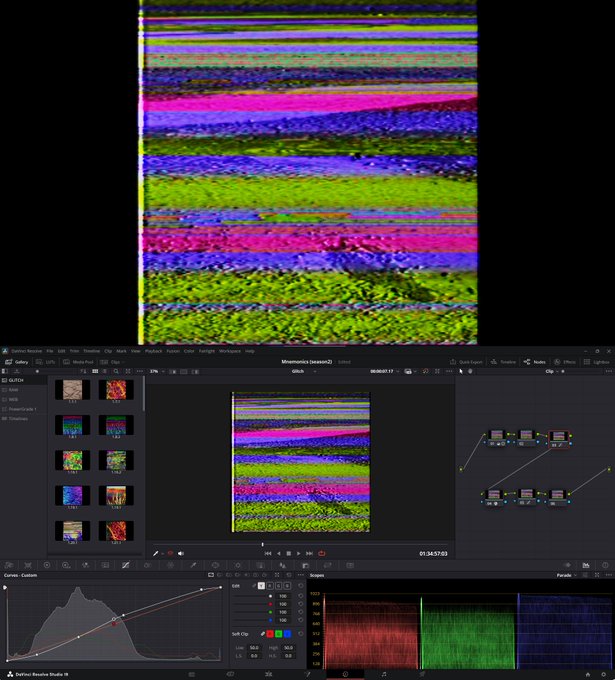615x680 pixels.
Task: Jump to the first frame button
Action: coord(268,553)
